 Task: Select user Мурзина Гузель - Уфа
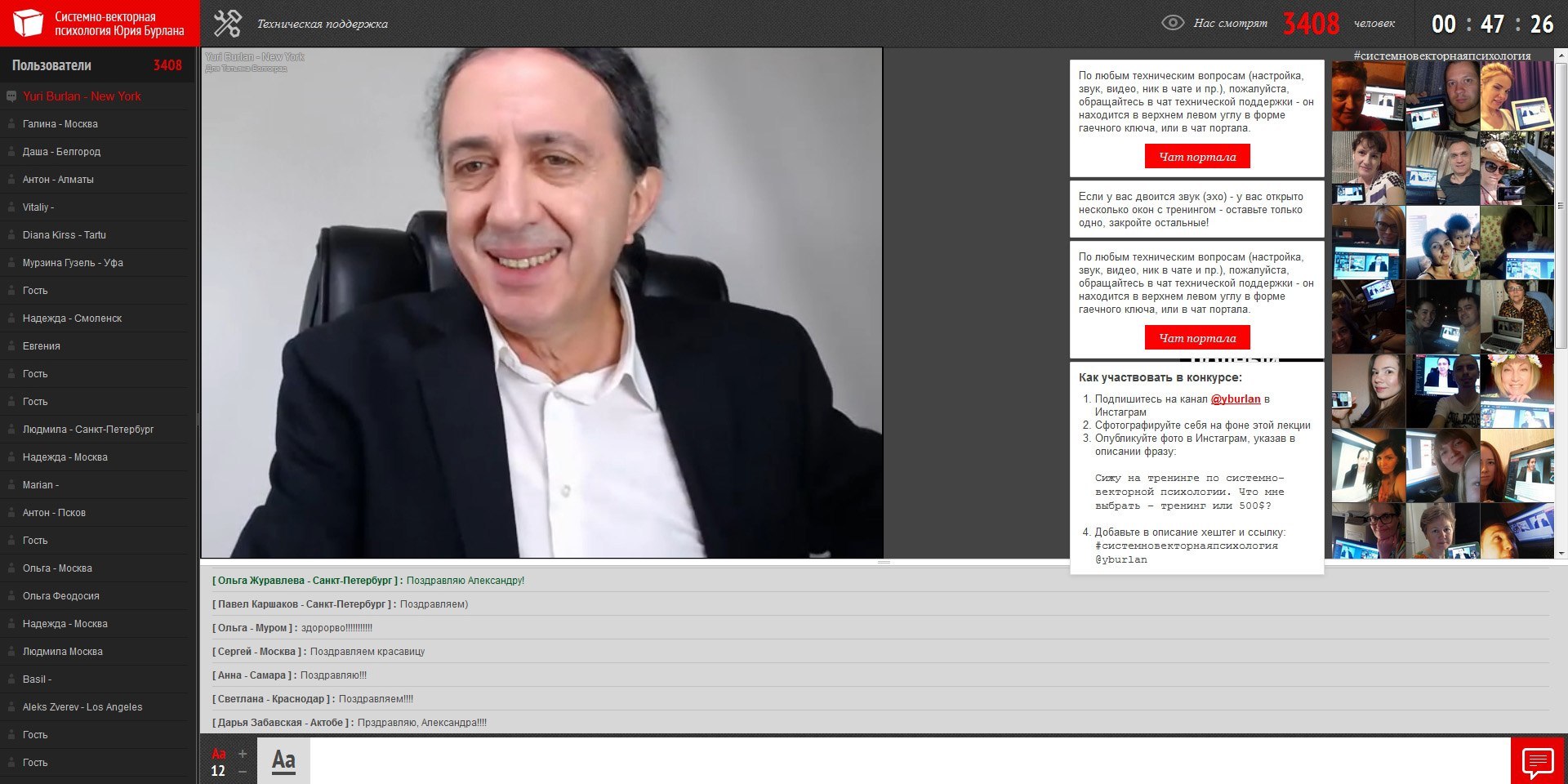tap(73, 263)
